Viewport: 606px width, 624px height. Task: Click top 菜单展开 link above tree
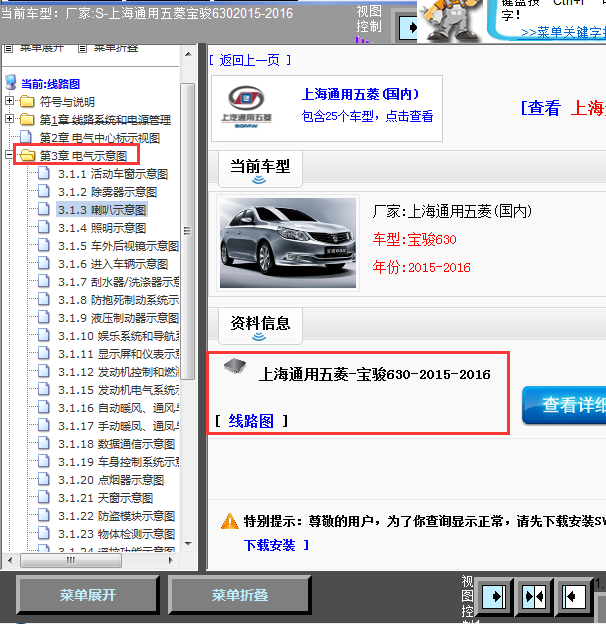pos(42,49)
